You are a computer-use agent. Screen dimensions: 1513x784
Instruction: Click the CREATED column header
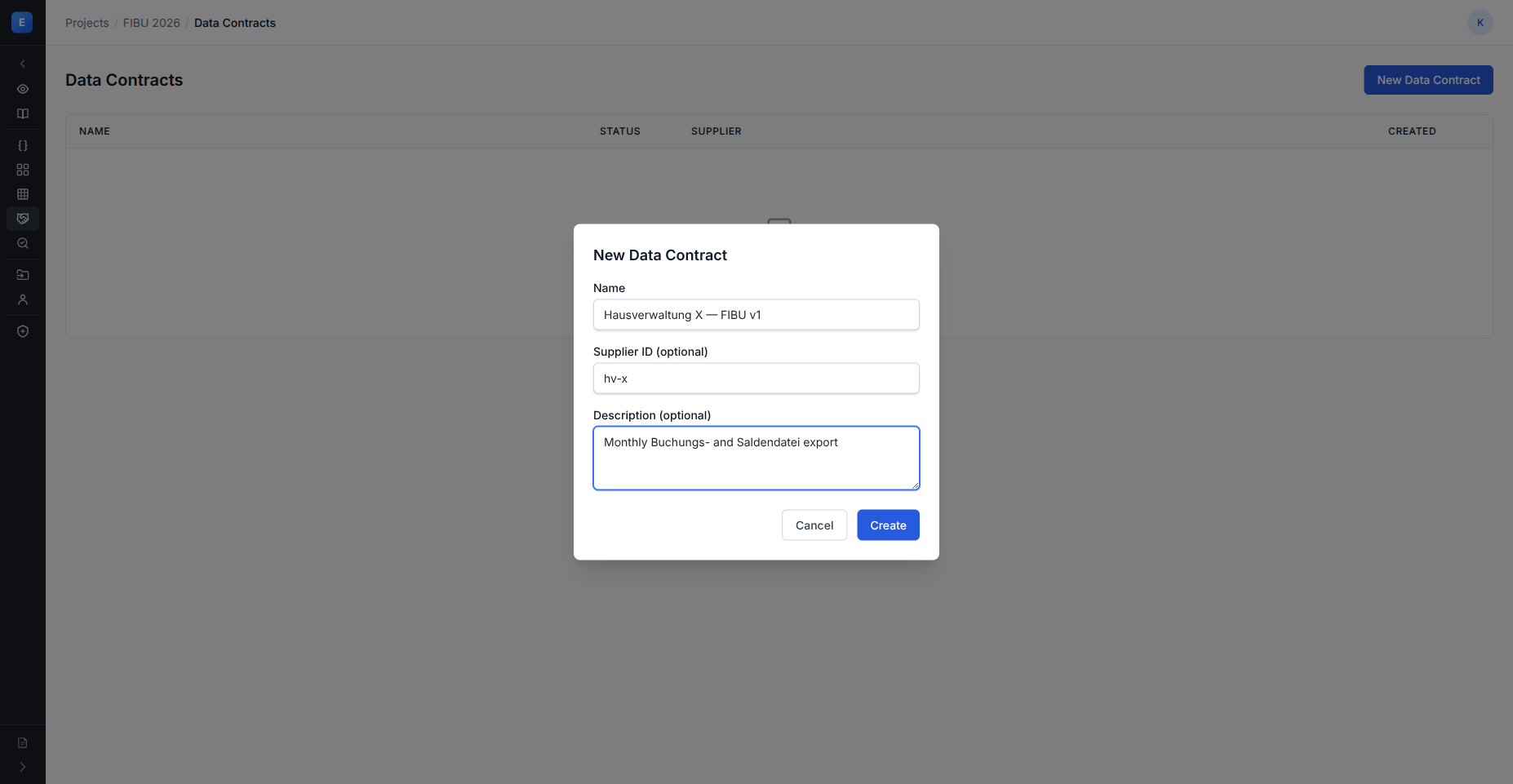click(x=1412, y=131)
